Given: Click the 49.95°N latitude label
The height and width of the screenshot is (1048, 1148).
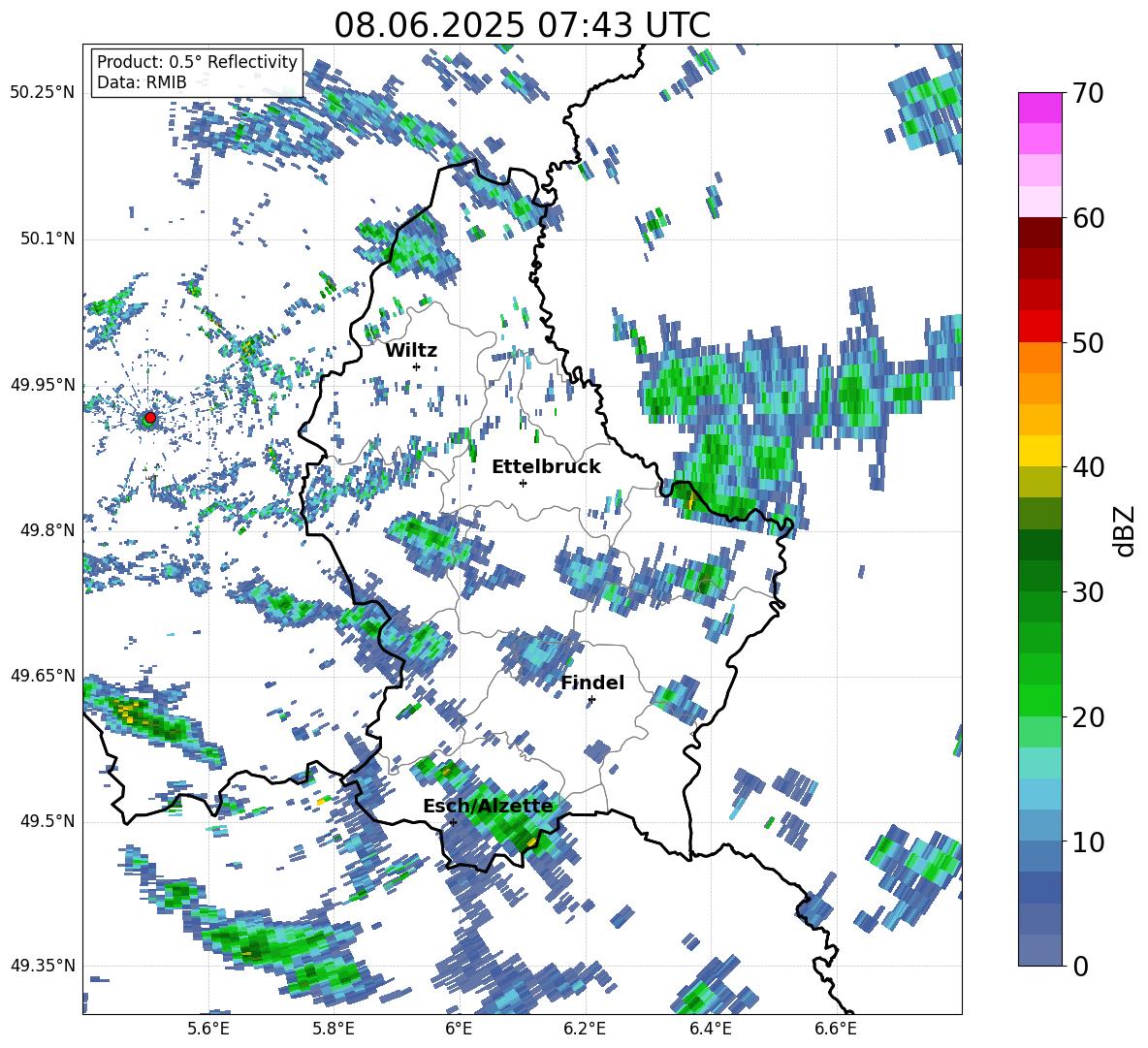Looking at the screenshot, I should tap(43, 385).
